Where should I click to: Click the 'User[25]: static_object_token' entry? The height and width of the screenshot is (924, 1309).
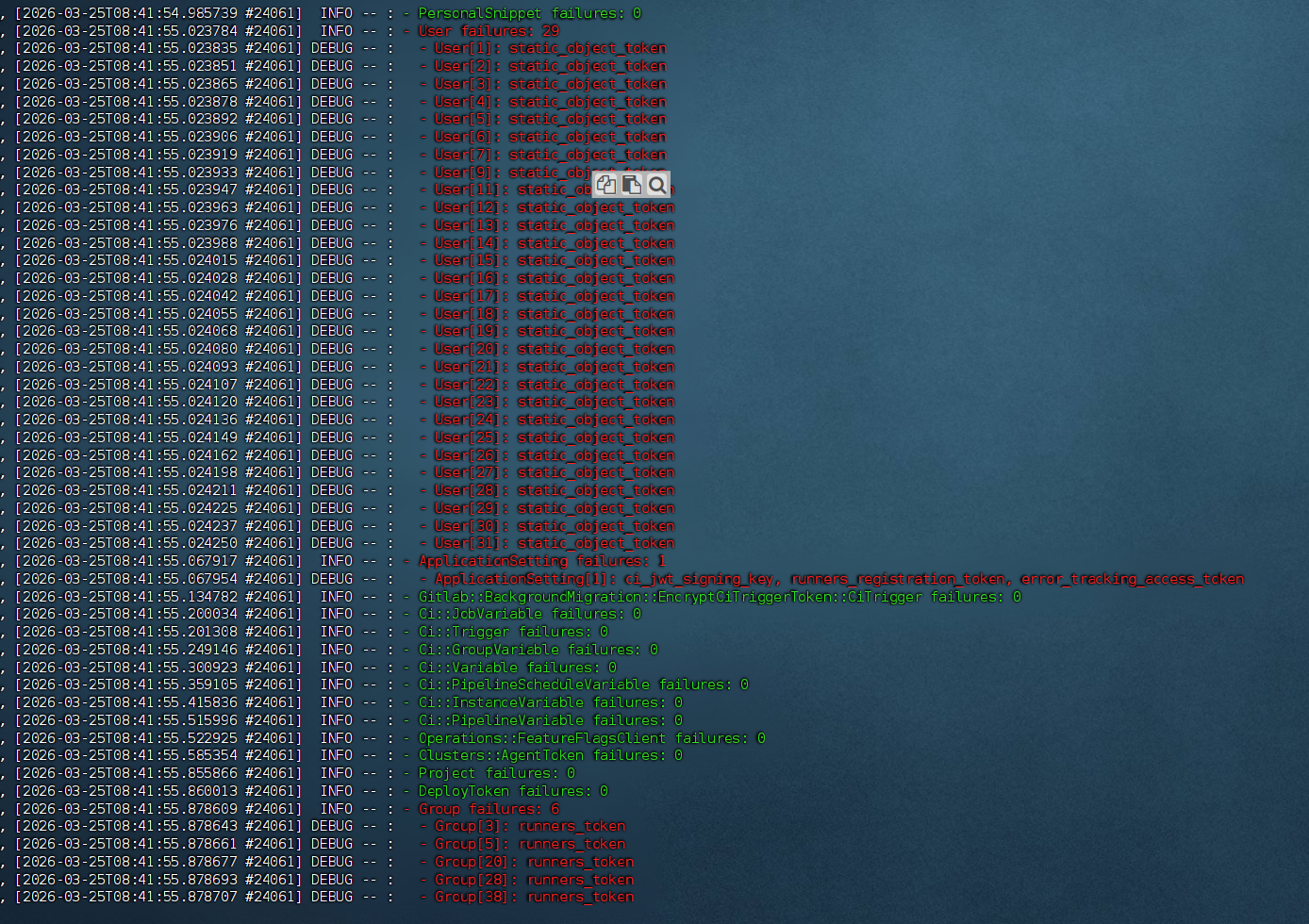point(555,437)
